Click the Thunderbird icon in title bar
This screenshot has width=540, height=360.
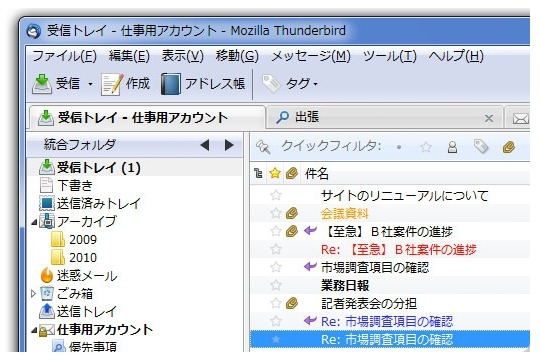[33, 31]
